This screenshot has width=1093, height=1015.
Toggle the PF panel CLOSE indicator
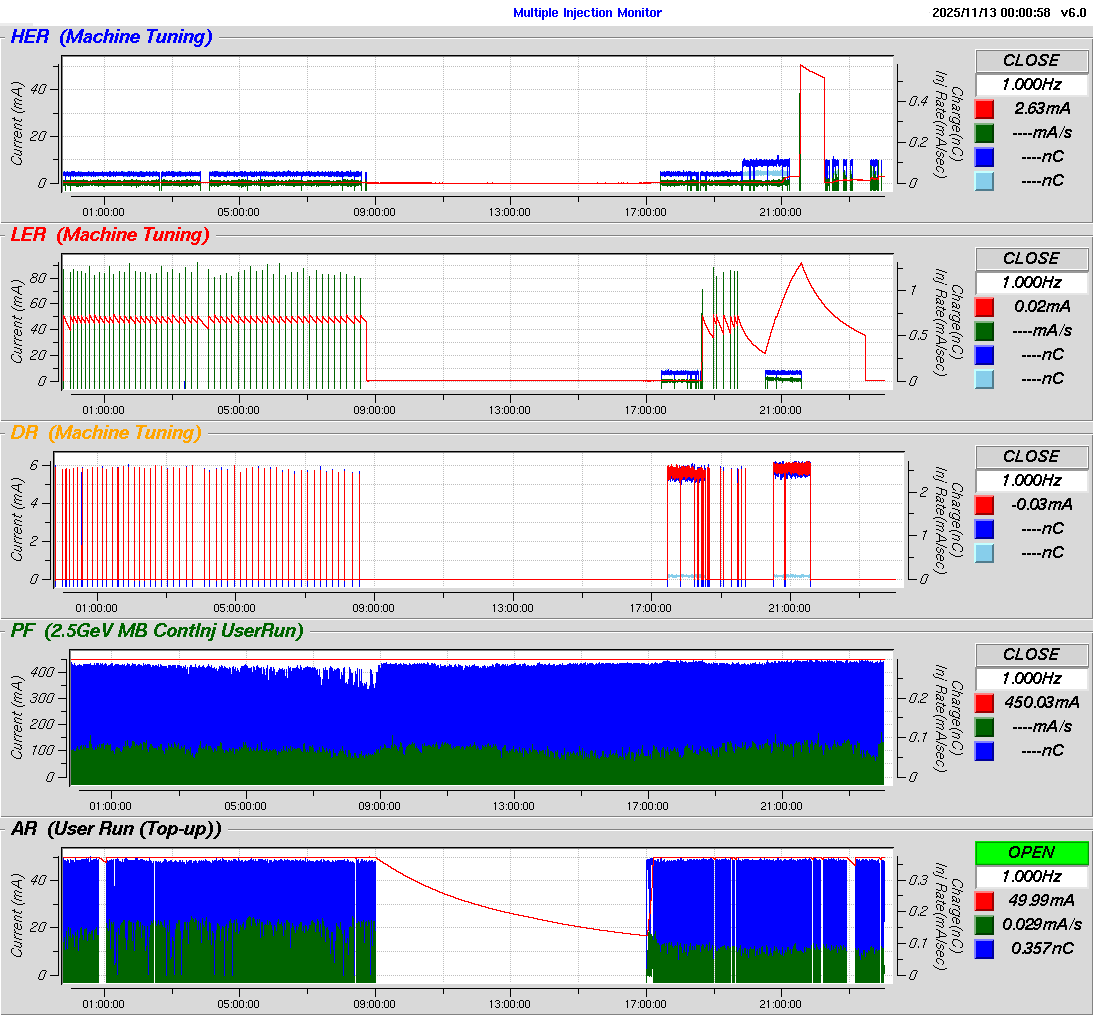(x=1031, y=654)
